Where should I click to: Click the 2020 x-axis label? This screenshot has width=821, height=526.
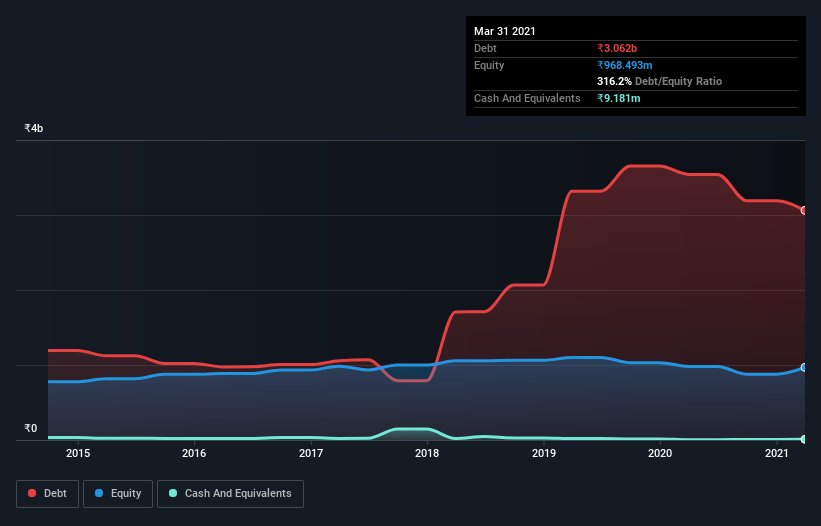(x=660, y=453)
